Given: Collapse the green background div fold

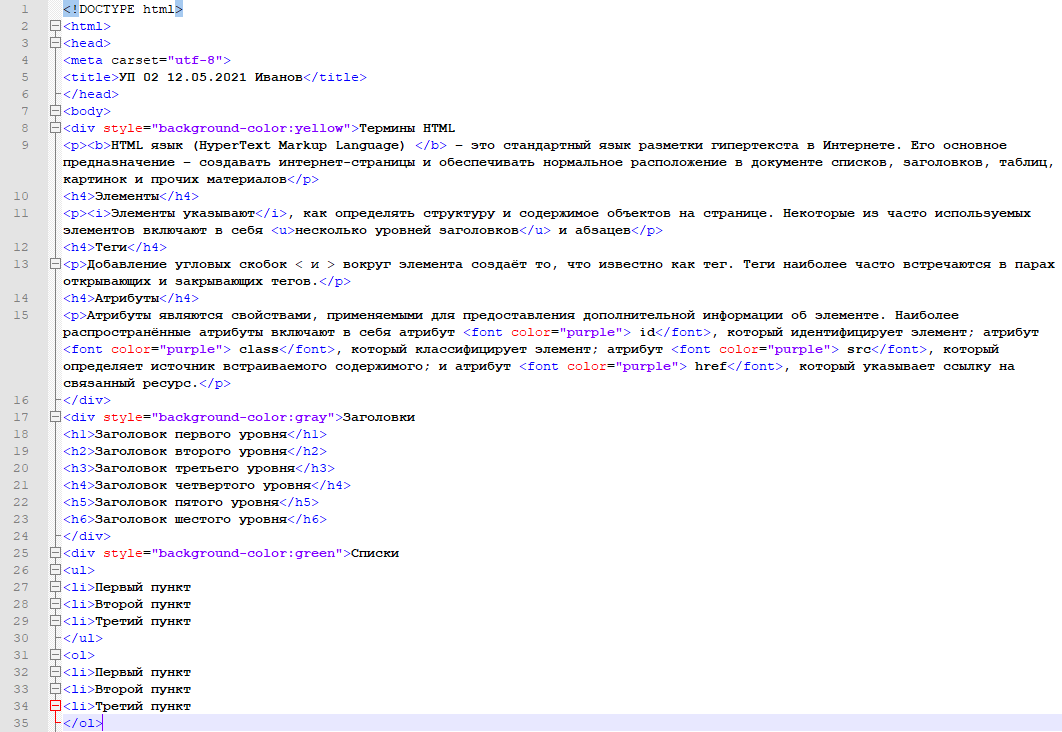Looking at the screenshot, I should pos(56,553).
